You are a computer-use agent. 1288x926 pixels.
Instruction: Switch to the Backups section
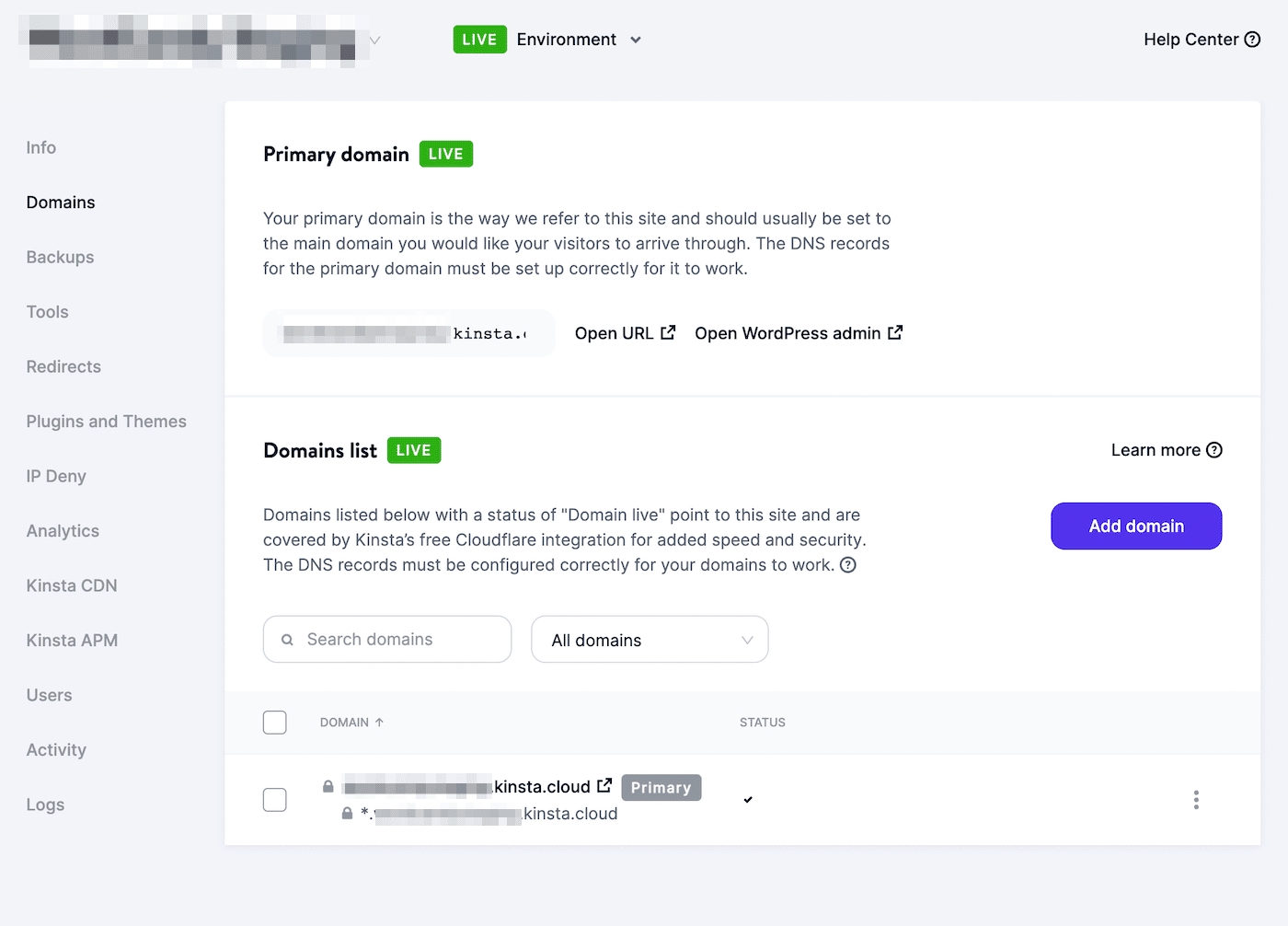point(60,257)
